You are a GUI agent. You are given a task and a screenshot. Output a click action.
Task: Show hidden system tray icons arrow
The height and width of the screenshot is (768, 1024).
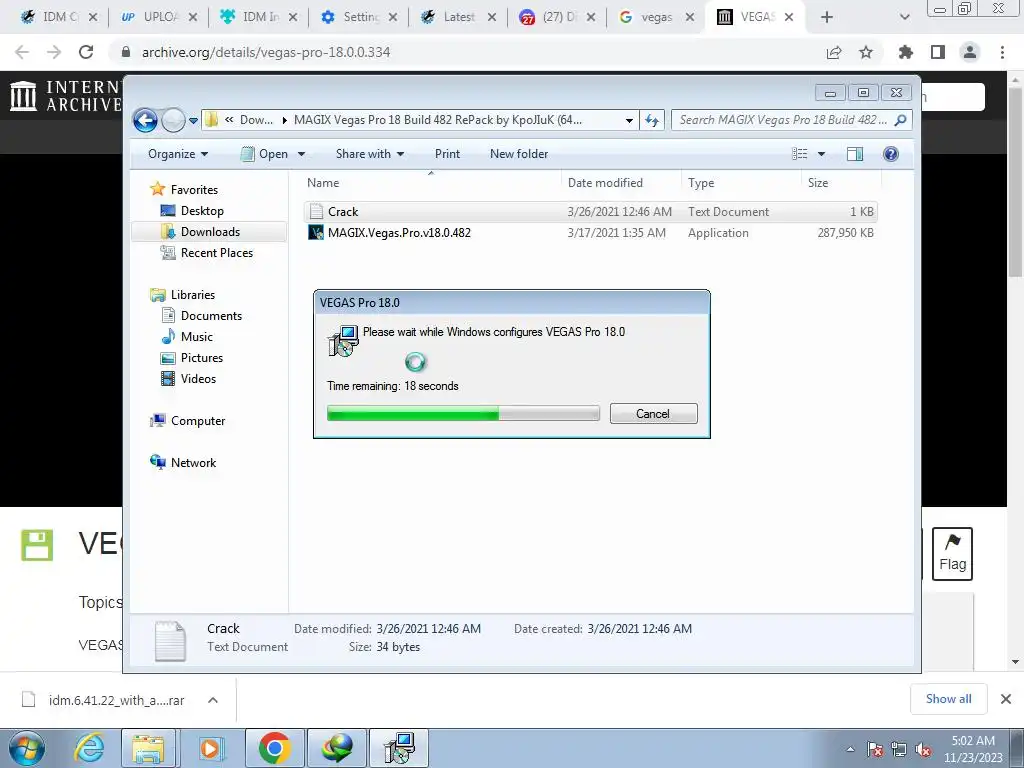(x=850, y=750)
